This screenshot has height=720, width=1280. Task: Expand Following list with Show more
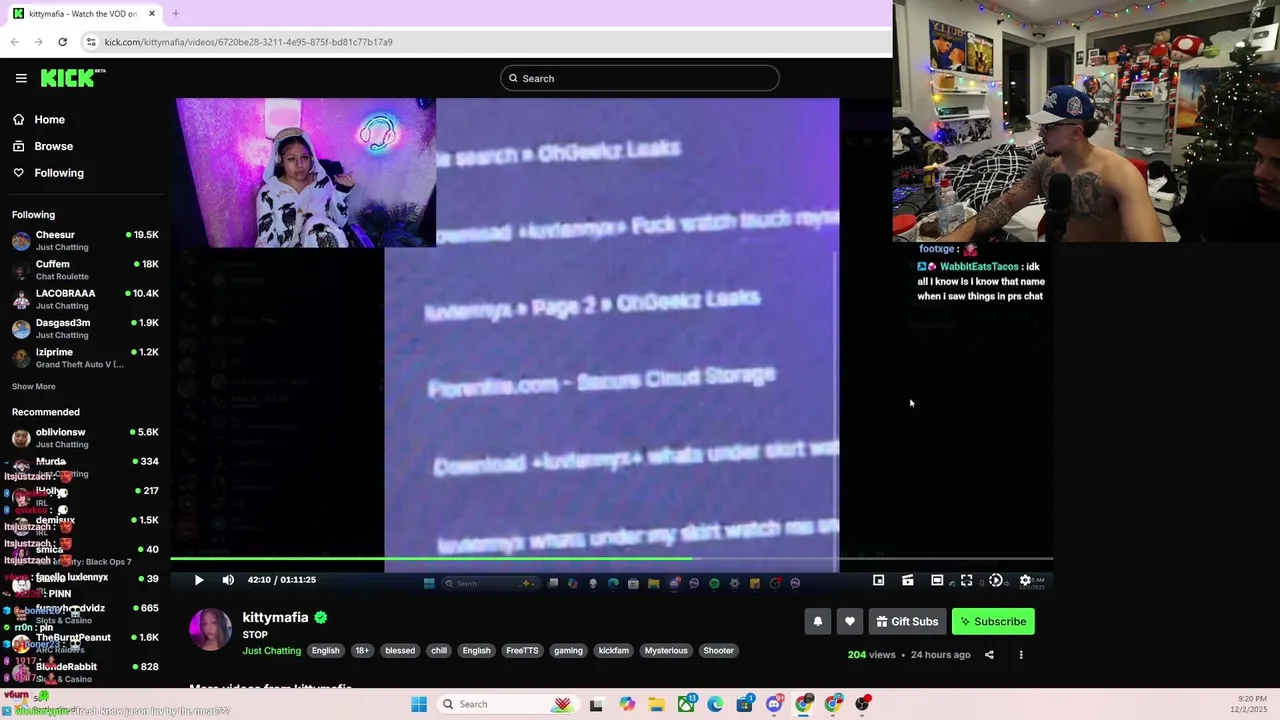click(x=34, y=387)
